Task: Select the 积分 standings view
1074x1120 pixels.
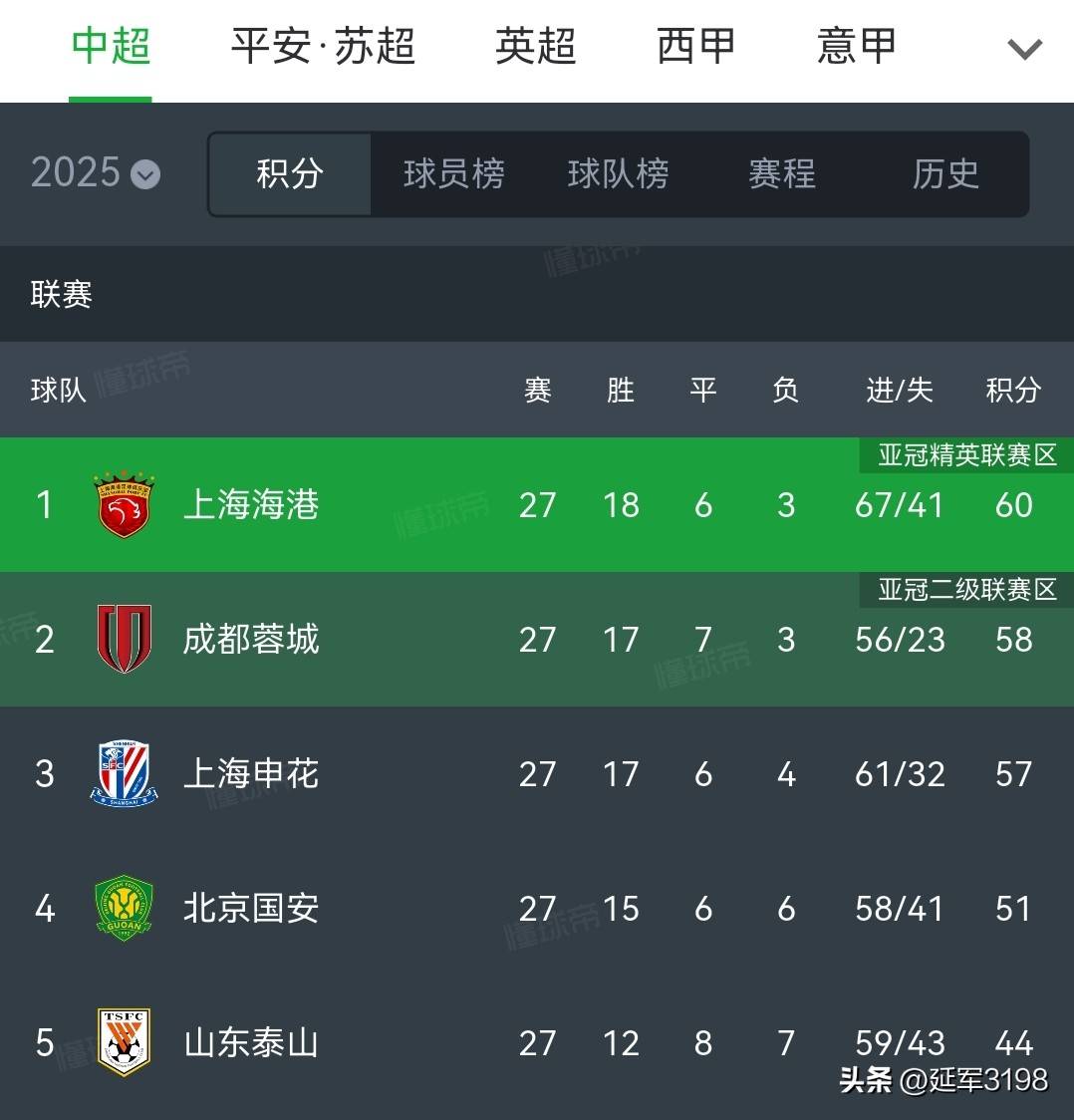Action: (x=290, y=174)
